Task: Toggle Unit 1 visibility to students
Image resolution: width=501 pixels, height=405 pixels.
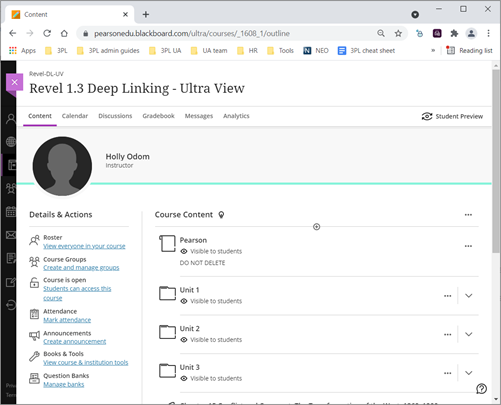Action: [x=184, y=301]
